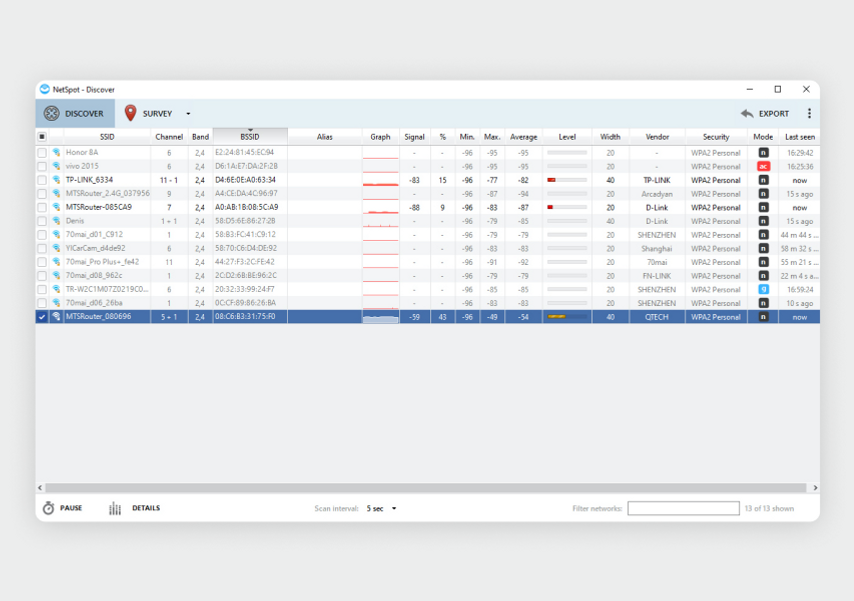Check the TP-LINK_6334 network checkbox

coord(42,180)
